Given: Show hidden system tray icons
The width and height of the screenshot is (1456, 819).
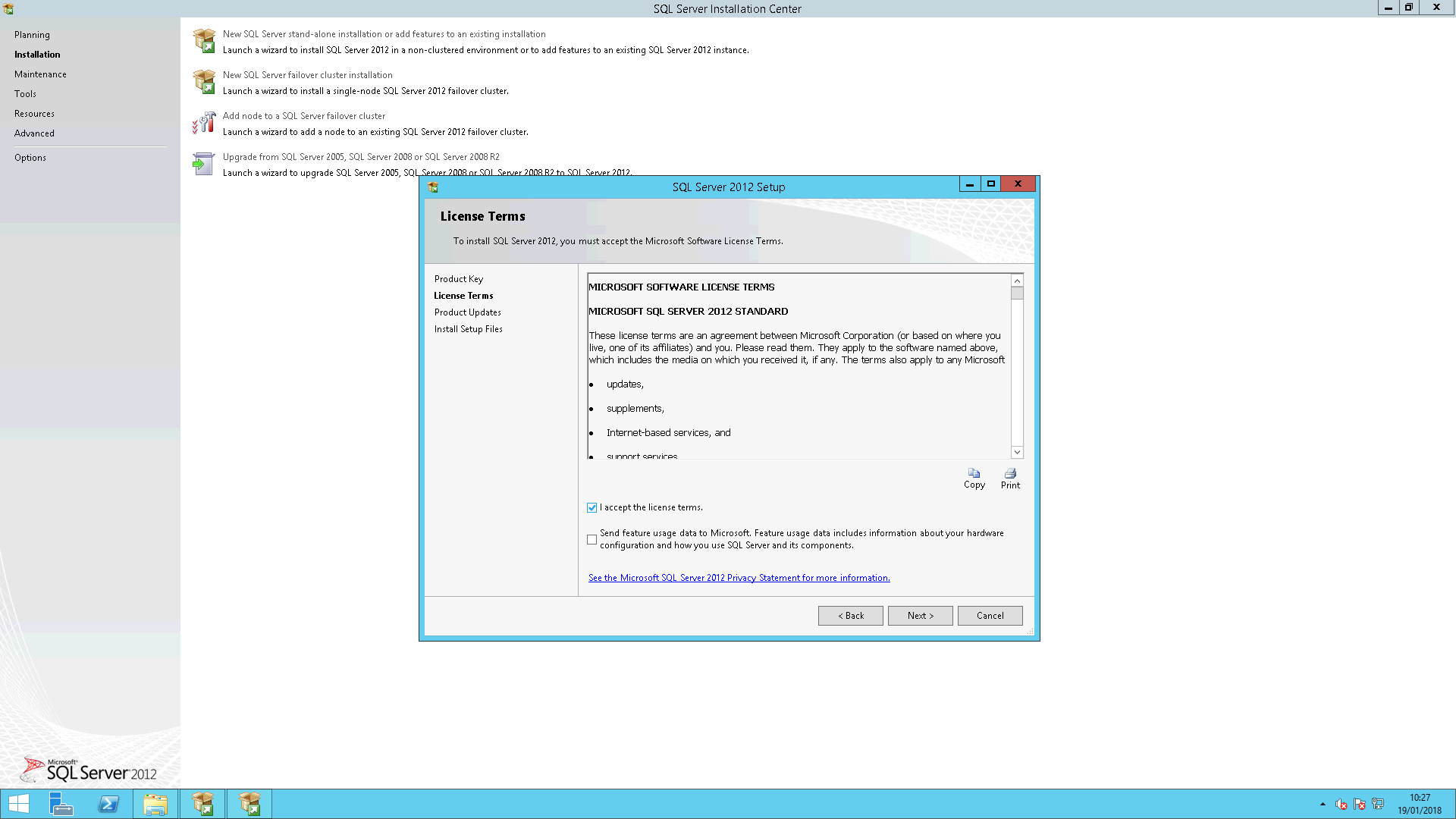Looking at the screenshot, I should coord(1323,804).
